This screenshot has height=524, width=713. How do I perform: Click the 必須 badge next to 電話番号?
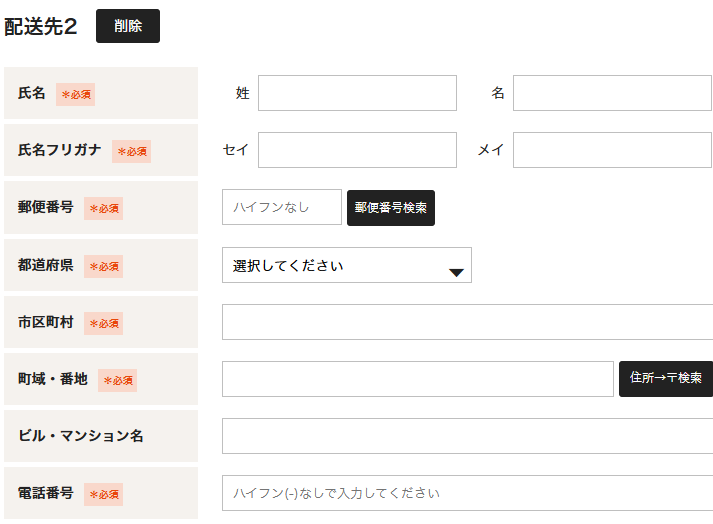(103, 494)
